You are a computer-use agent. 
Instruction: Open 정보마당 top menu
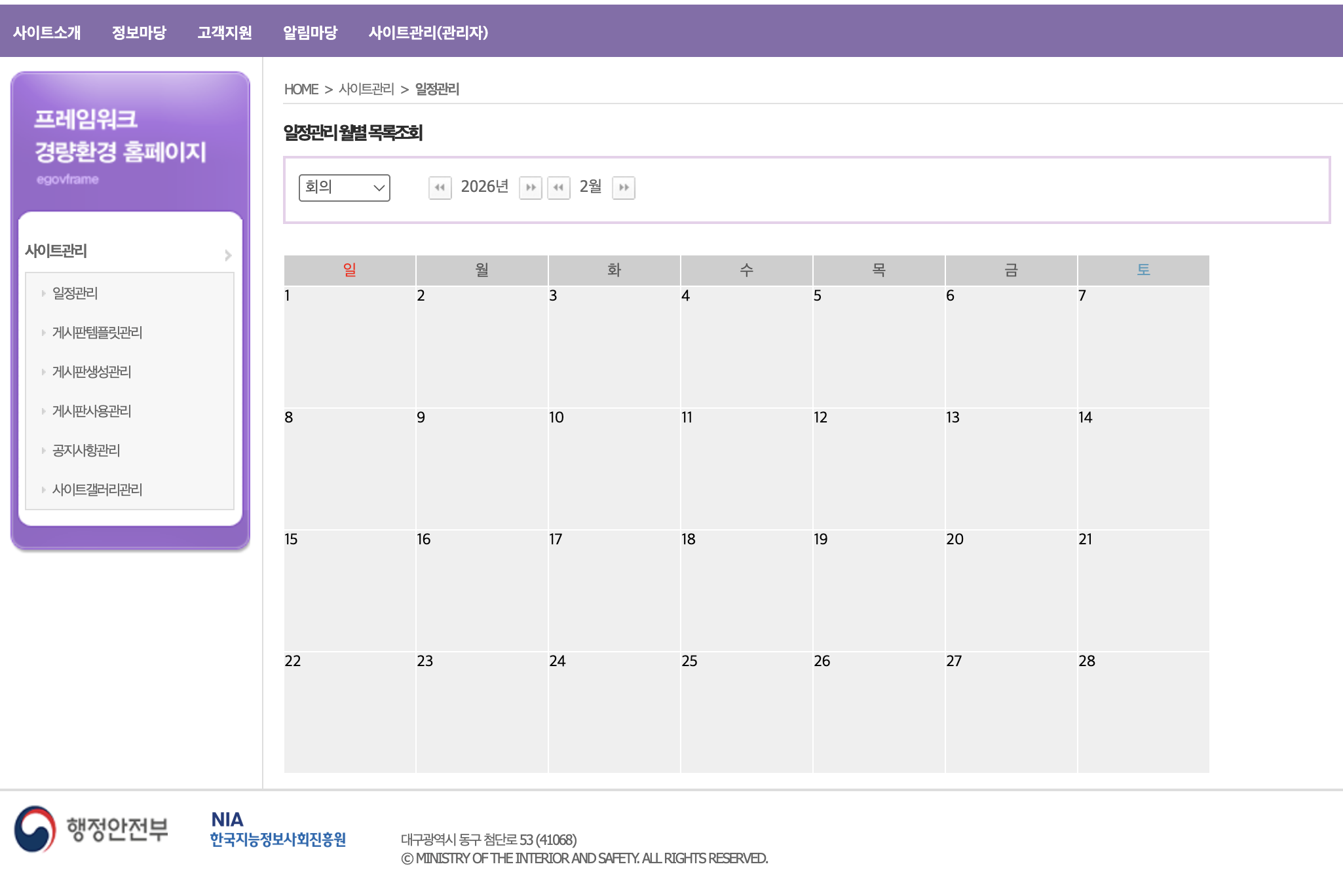point(139,32)
